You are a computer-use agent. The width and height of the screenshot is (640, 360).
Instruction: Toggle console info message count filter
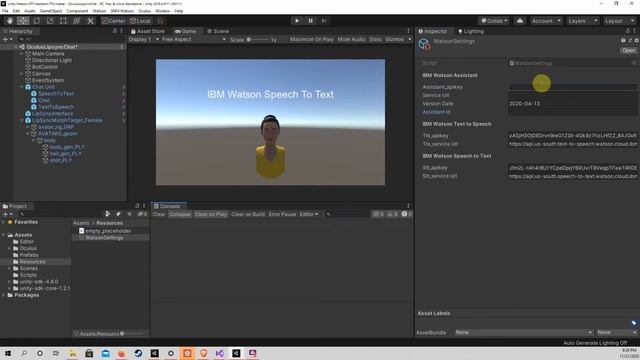[378, 214]
